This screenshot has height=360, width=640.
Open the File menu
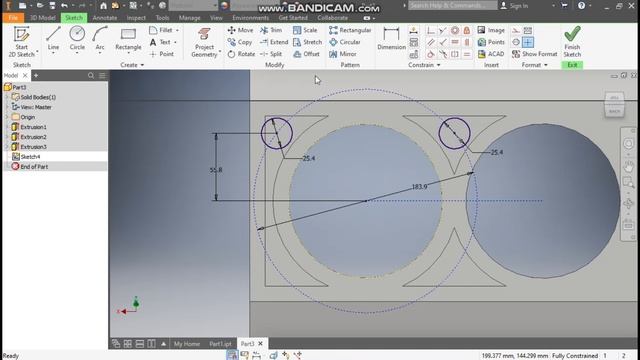tap(13, 18)
